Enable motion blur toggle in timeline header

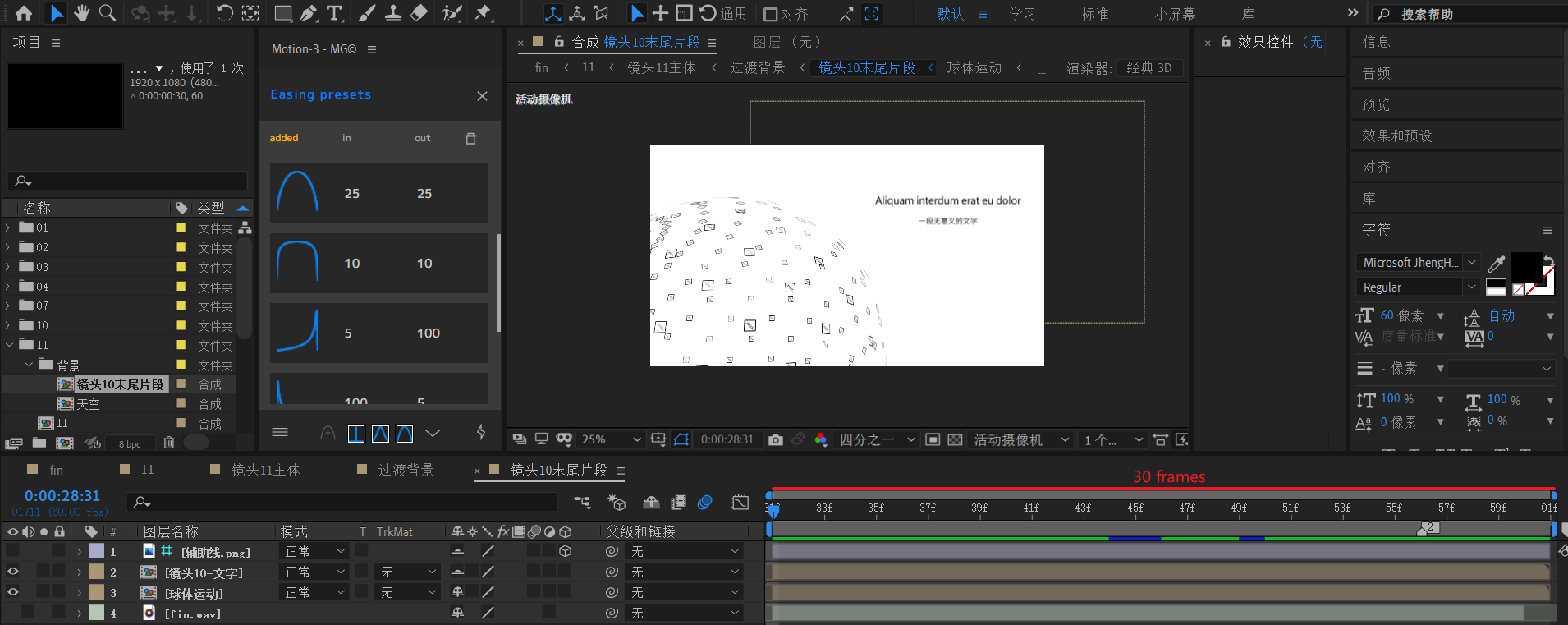[x=704, y=502]
